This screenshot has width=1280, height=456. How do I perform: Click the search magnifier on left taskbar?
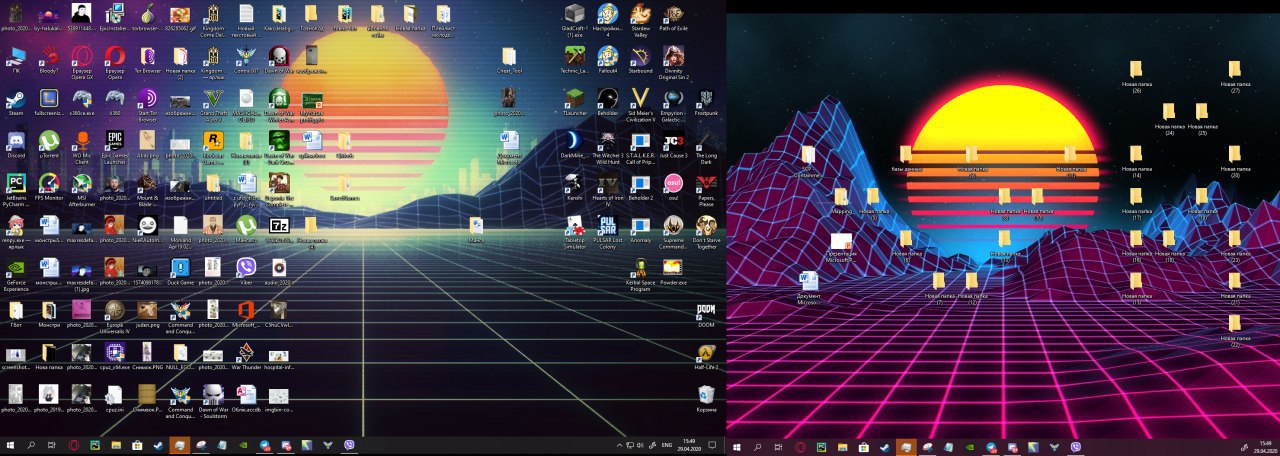[31, 445]
